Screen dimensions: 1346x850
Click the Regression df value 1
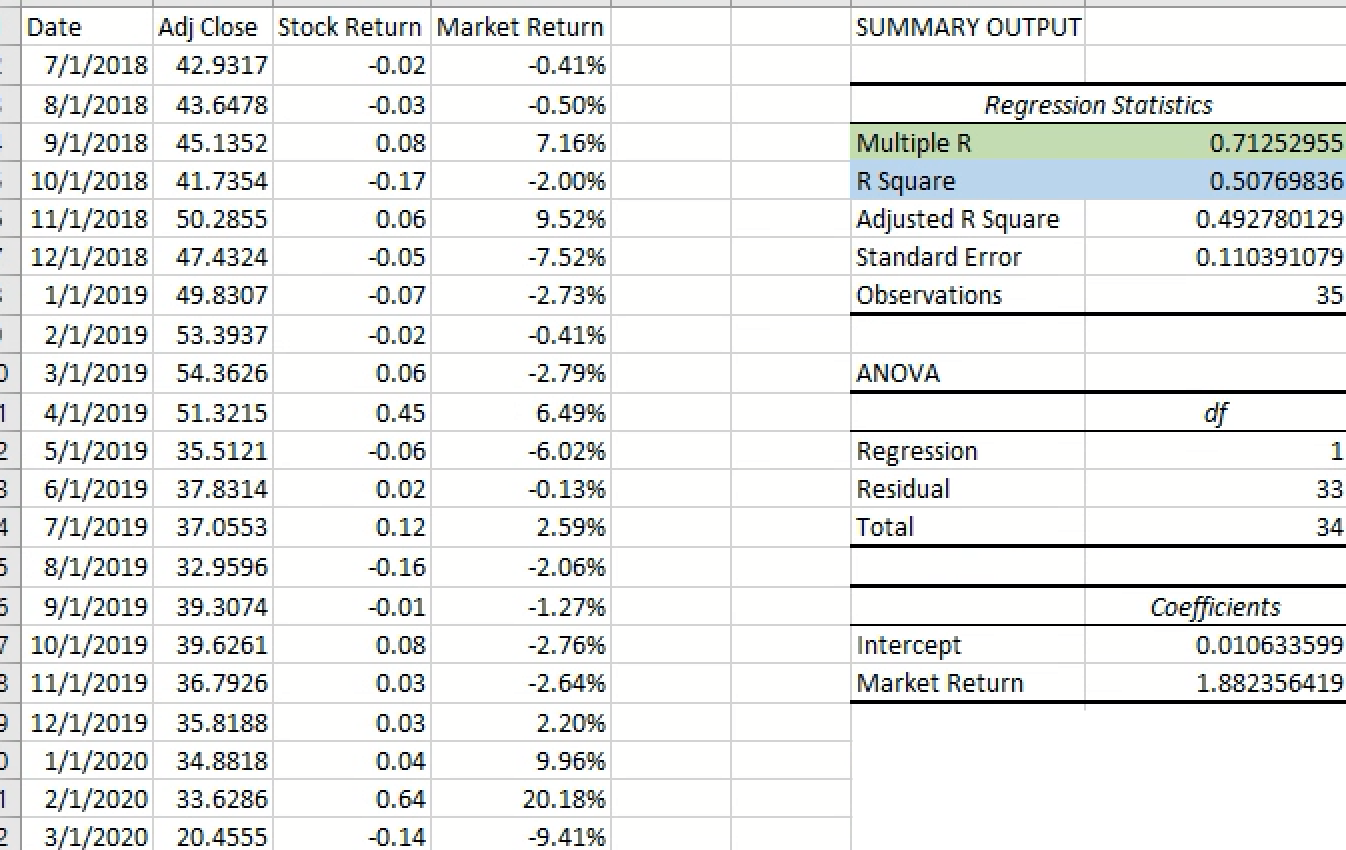[1215, 451]
